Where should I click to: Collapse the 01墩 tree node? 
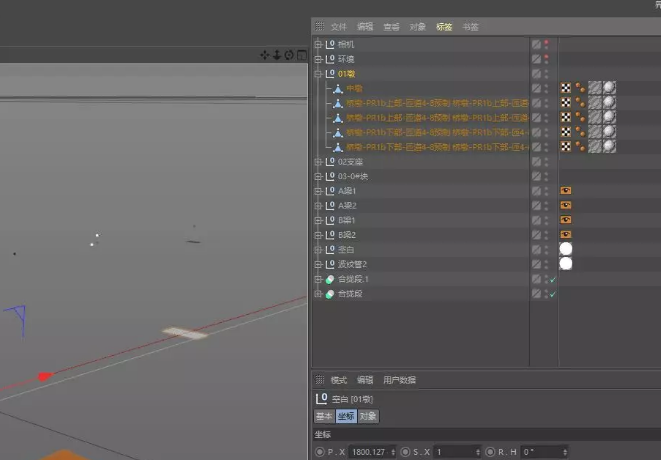coord(318,74)
